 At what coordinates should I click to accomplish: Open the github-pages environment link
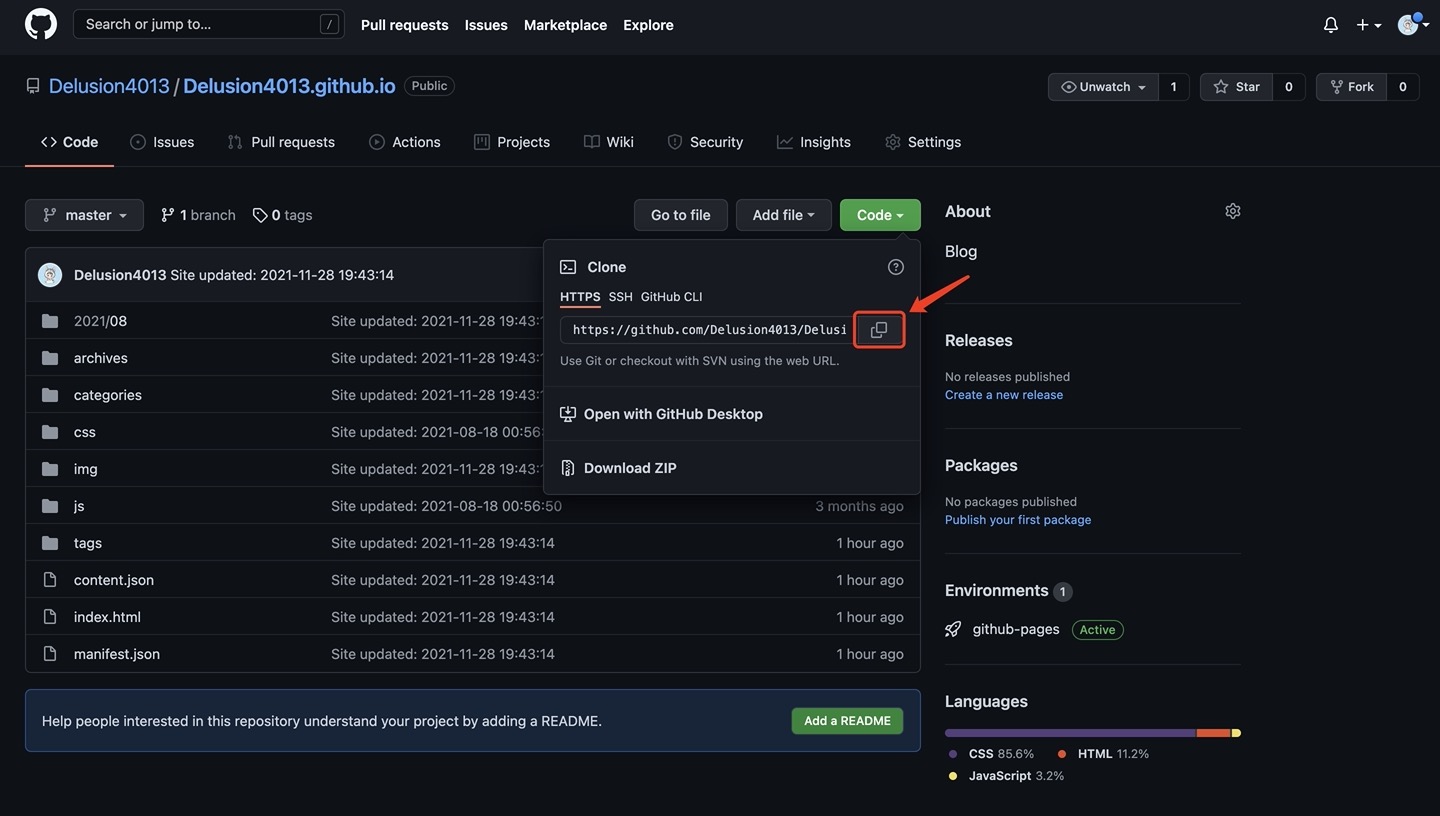[x=1016, y=629]
